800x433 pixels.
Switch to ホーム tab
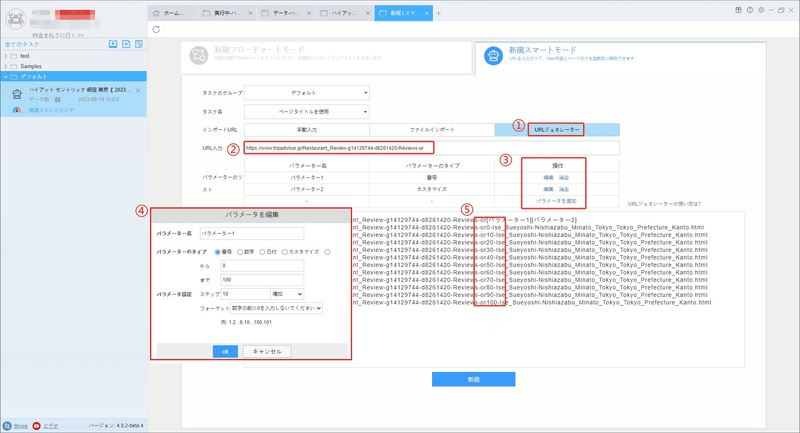pyautogui.click(x=172, y=13)
